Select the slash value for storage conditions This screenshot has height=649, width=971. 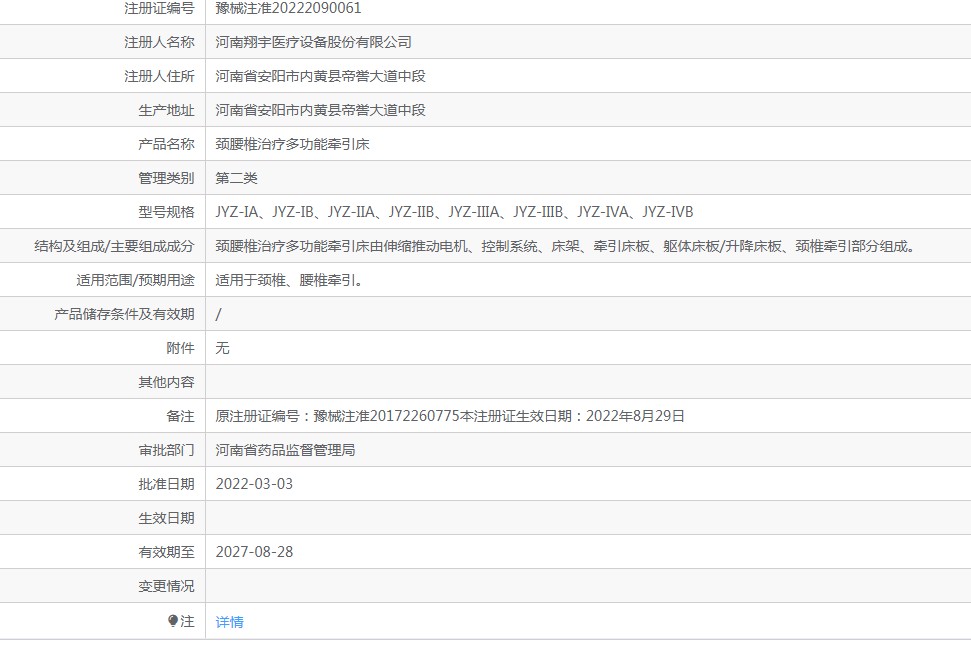coord(218,315)
